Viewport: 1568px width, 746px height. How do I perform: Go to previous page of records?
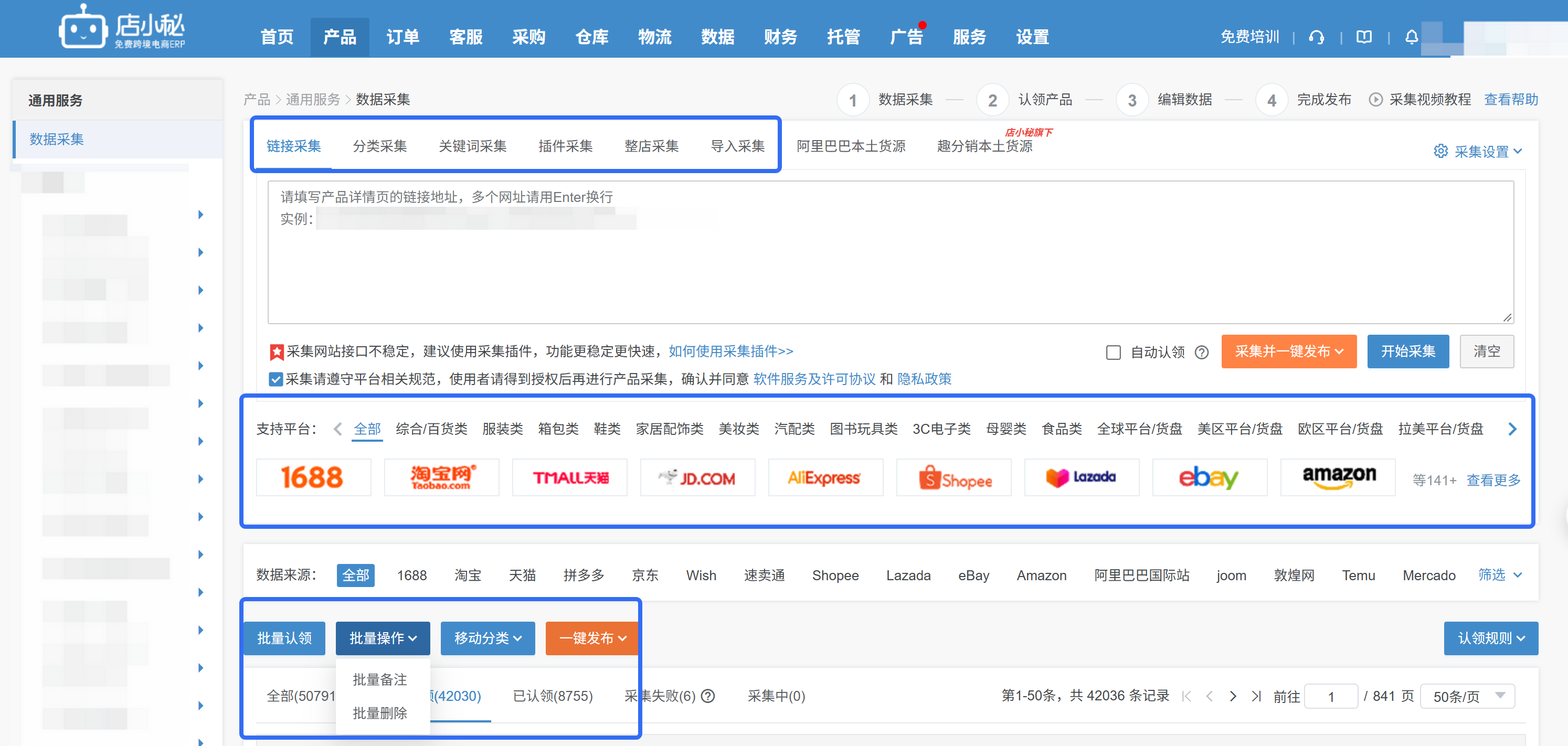(1210, 696)
